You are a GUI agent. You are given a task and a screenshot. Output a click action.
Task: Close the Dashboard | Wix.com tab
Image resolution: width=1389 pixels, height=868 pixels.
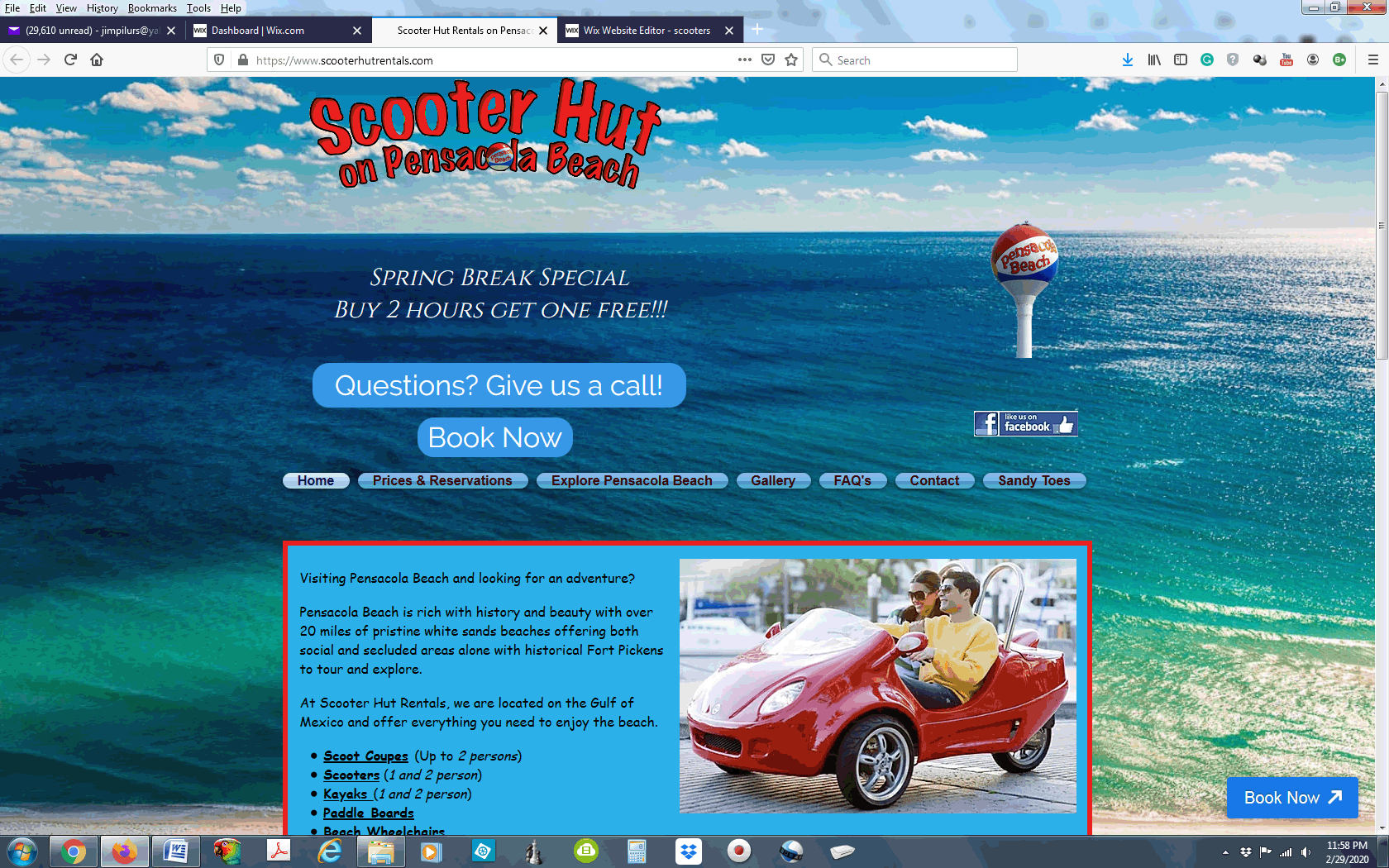pyautogui.click(x=356, y=31)
